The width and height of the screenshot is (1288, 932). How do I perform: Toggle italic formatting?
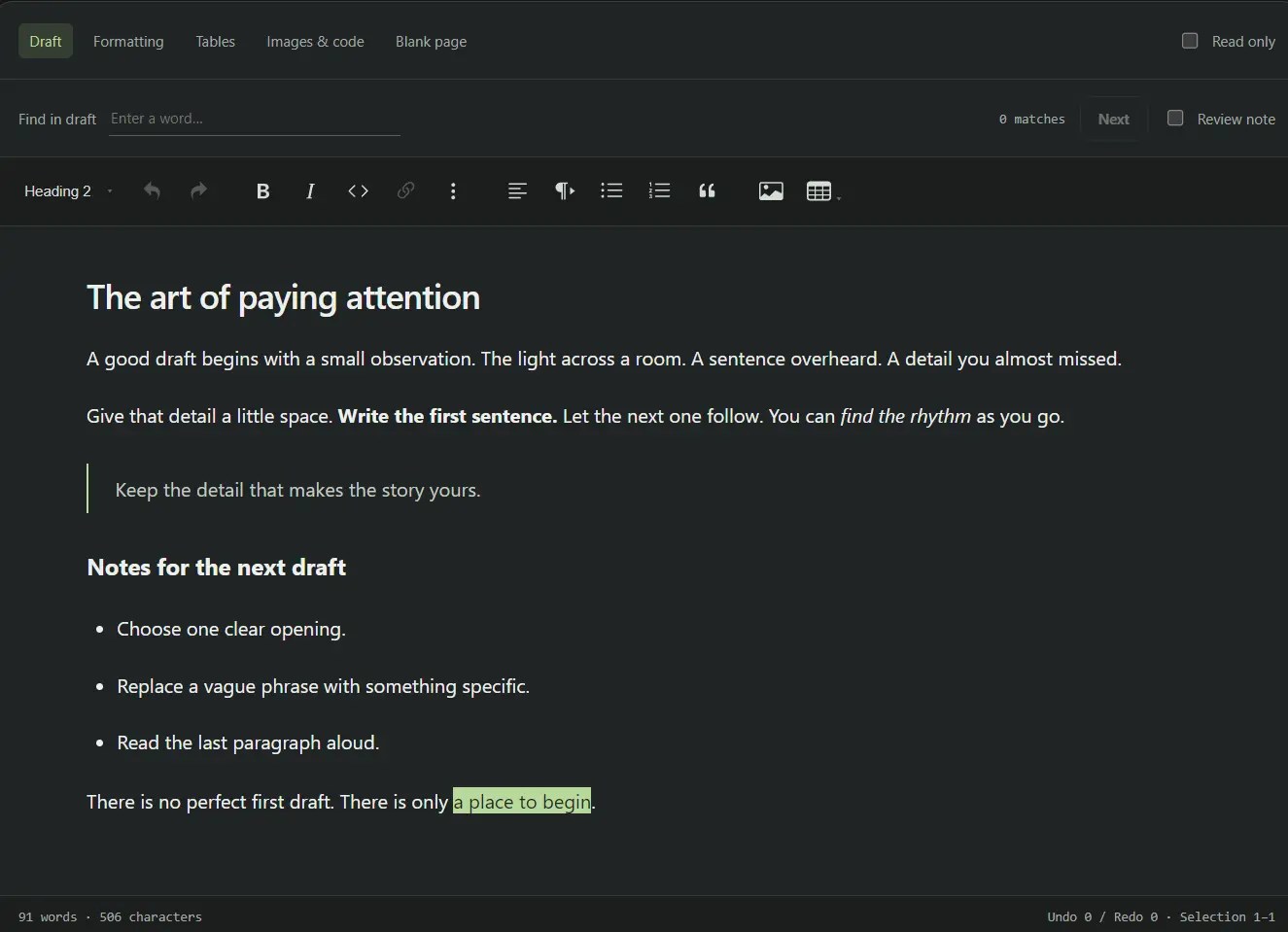pos(310,190)
